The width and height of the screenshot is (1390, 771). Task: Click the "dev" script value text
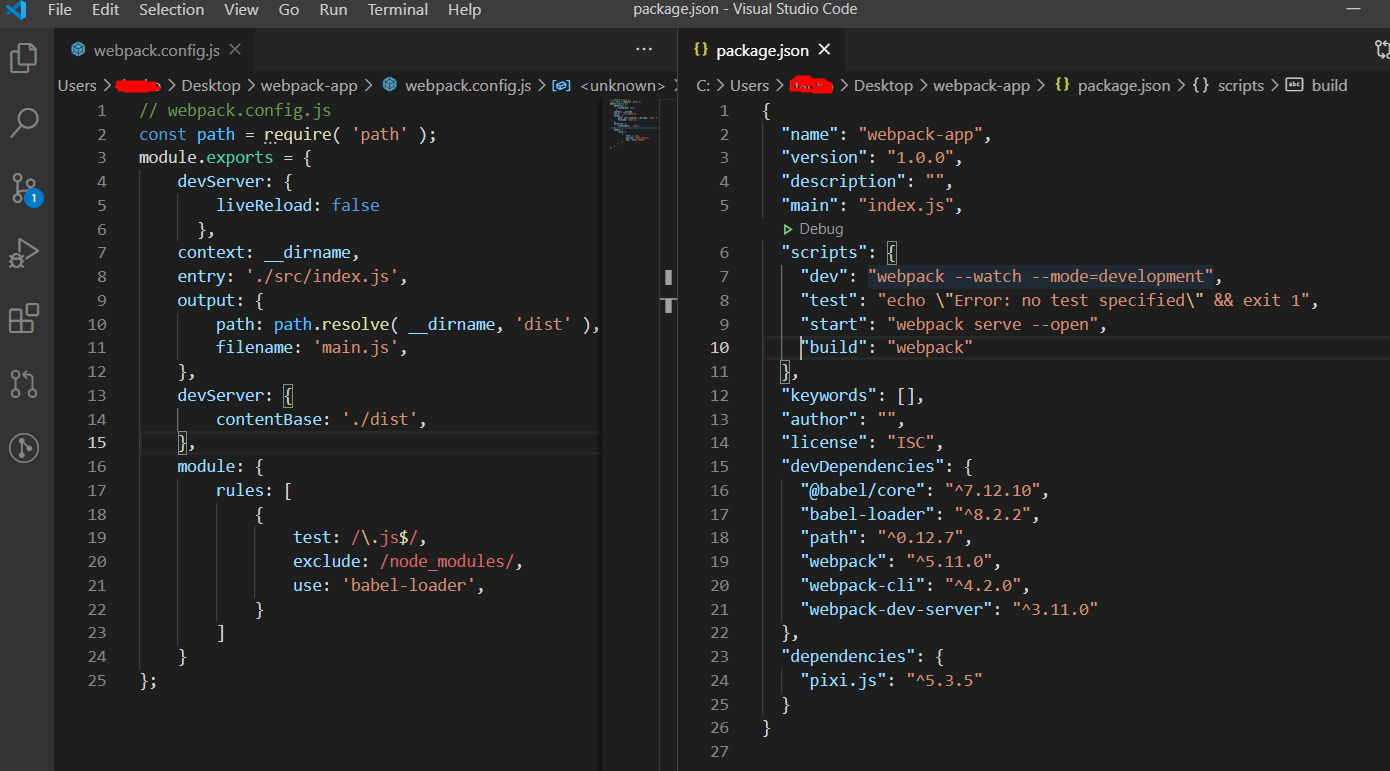coord(1040,277)
